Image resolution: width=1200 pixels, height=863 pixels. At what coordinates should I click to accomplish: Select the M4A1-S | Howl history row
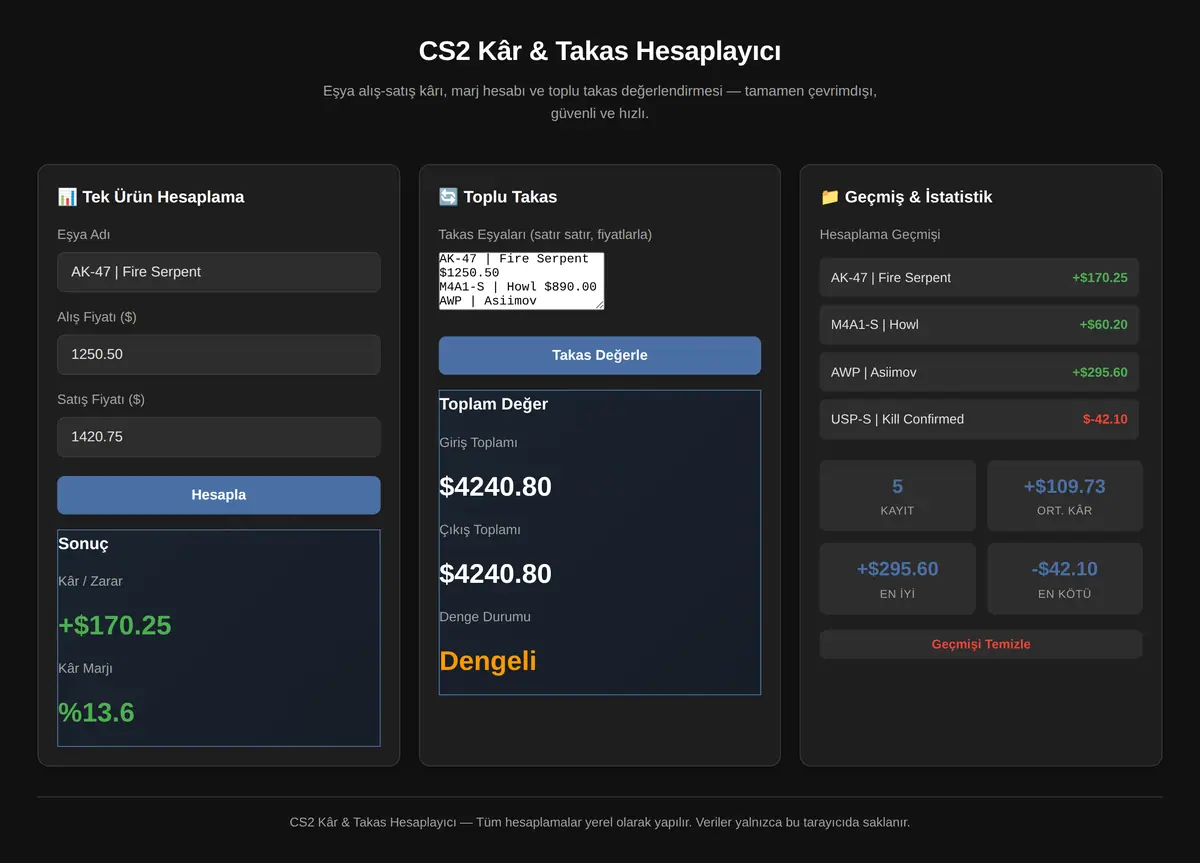979,325
